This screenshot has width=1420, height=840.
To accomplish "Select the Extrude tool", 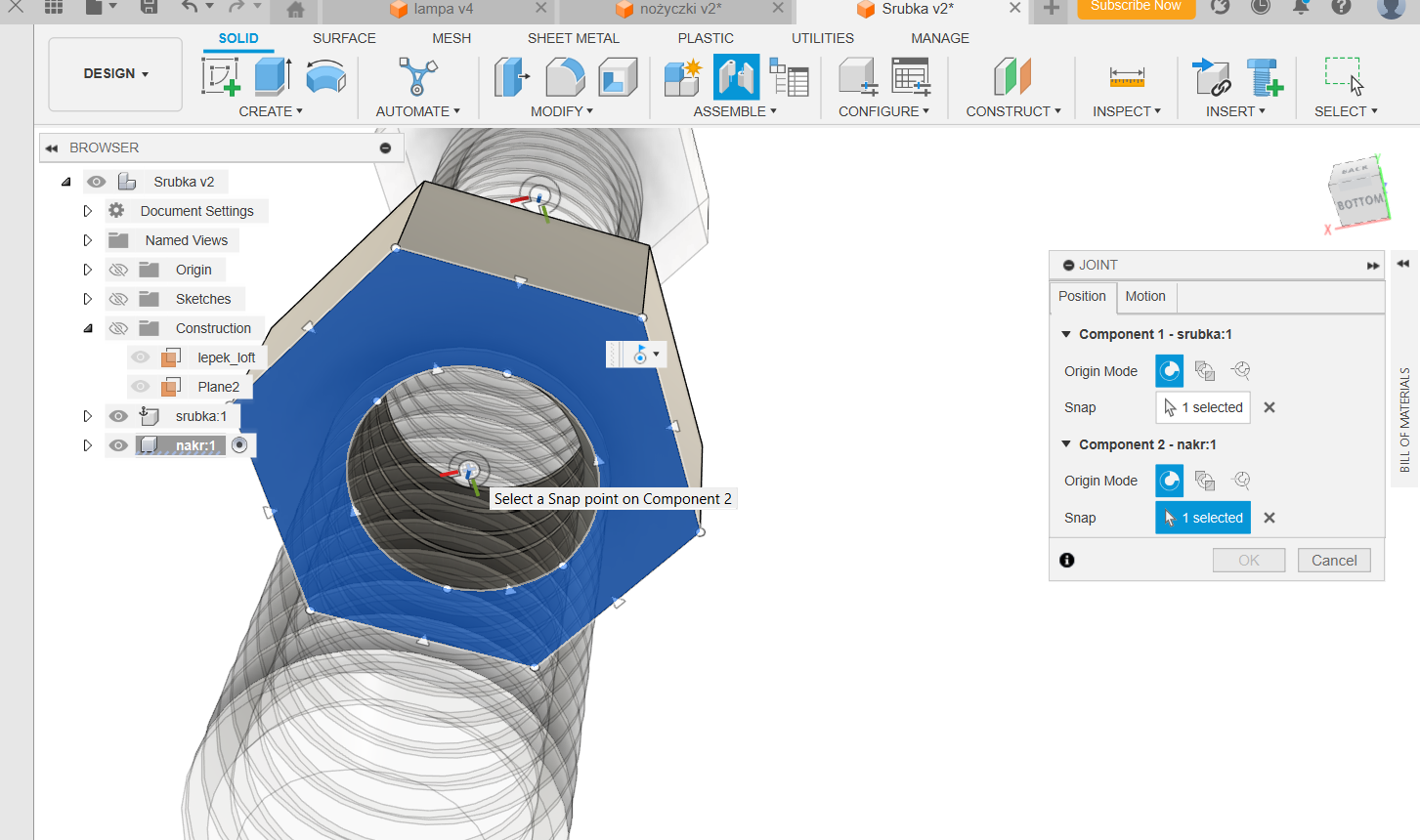I will (x=273, y=76).
